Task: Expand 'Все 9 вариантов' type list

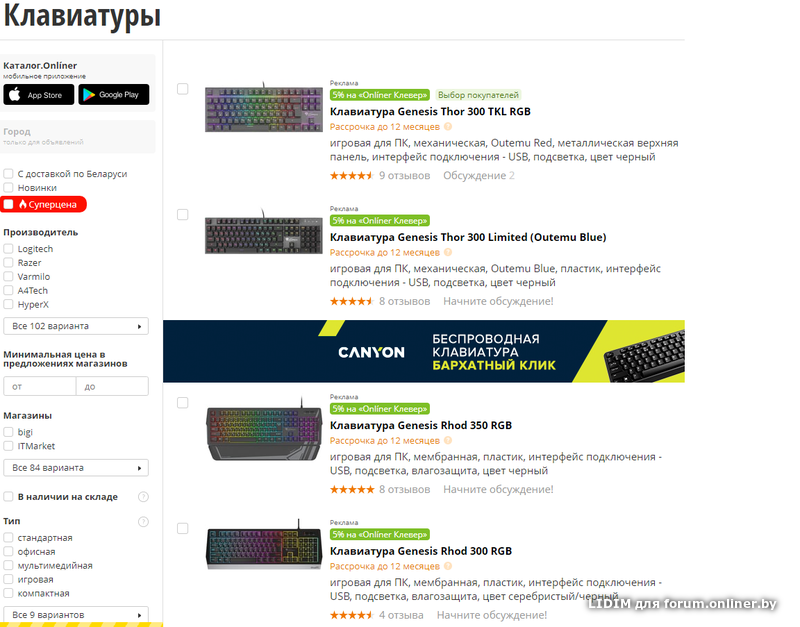Action: (x=76, y=614)
